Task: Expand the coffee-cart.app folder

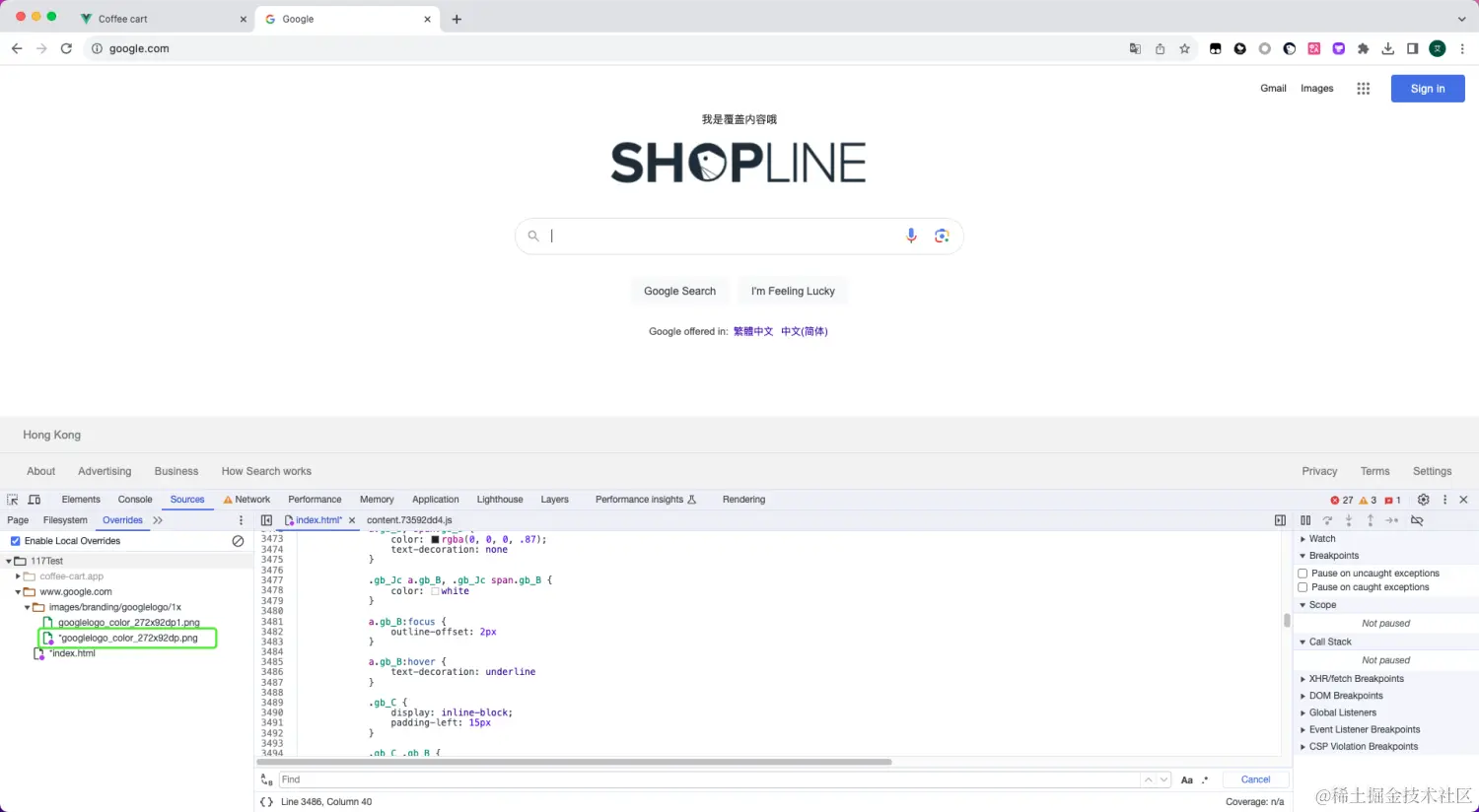Action: 18,576
